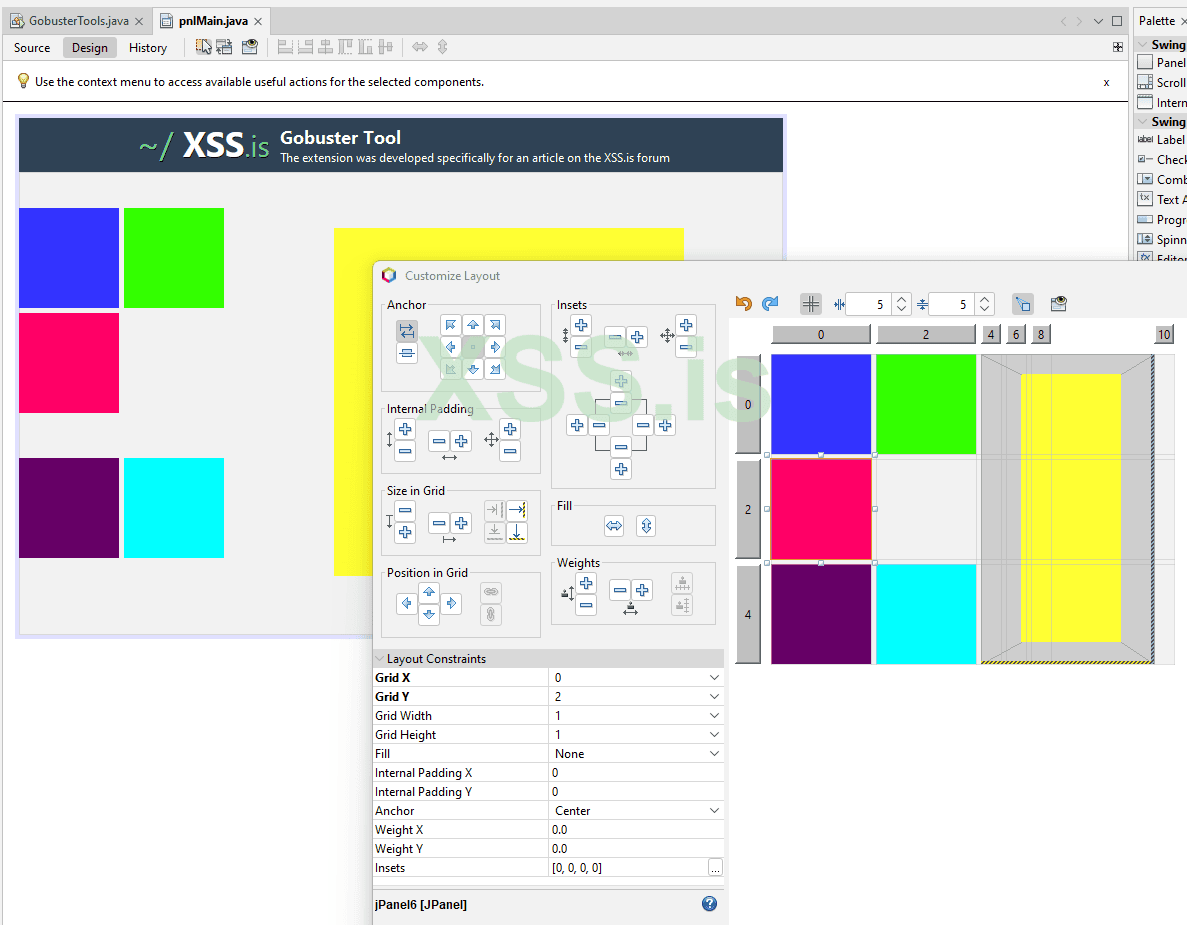
Task: Click the Redo arrow in Customize Layout
Action: [x=770, y=304]
